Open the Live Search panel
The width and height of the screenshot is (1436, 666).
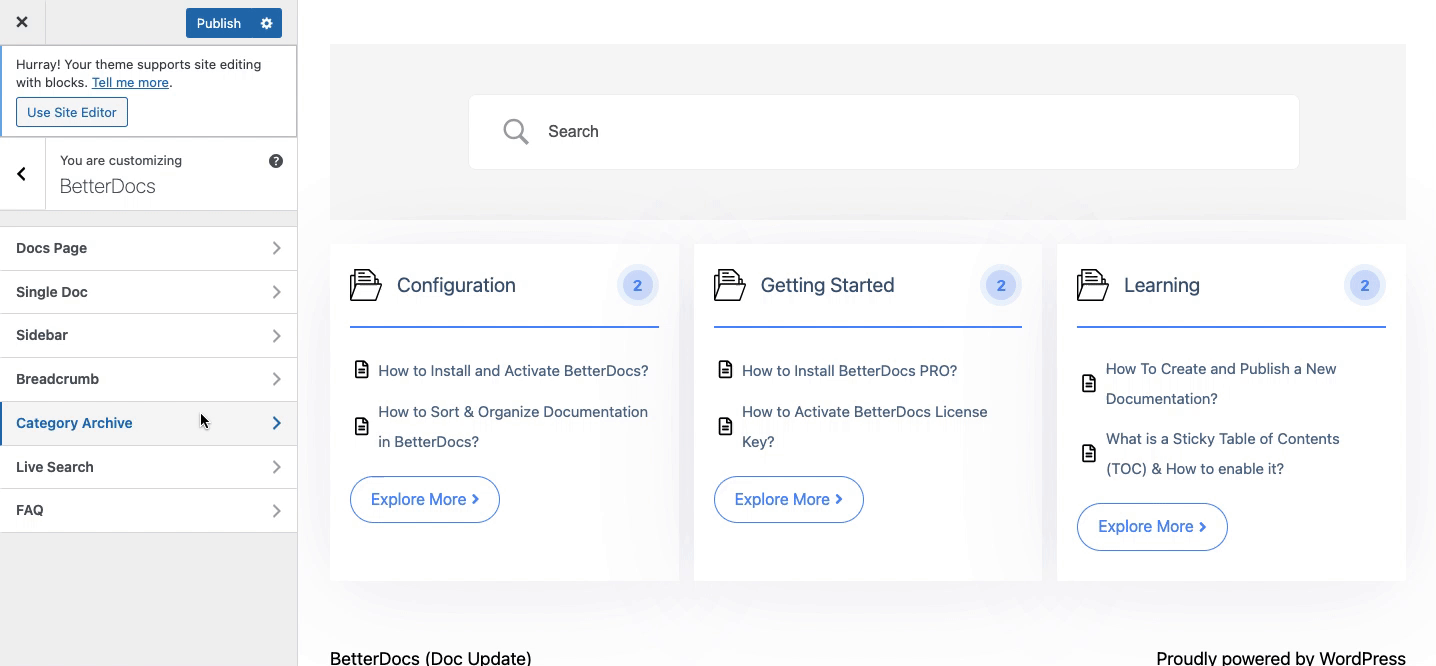148,466
